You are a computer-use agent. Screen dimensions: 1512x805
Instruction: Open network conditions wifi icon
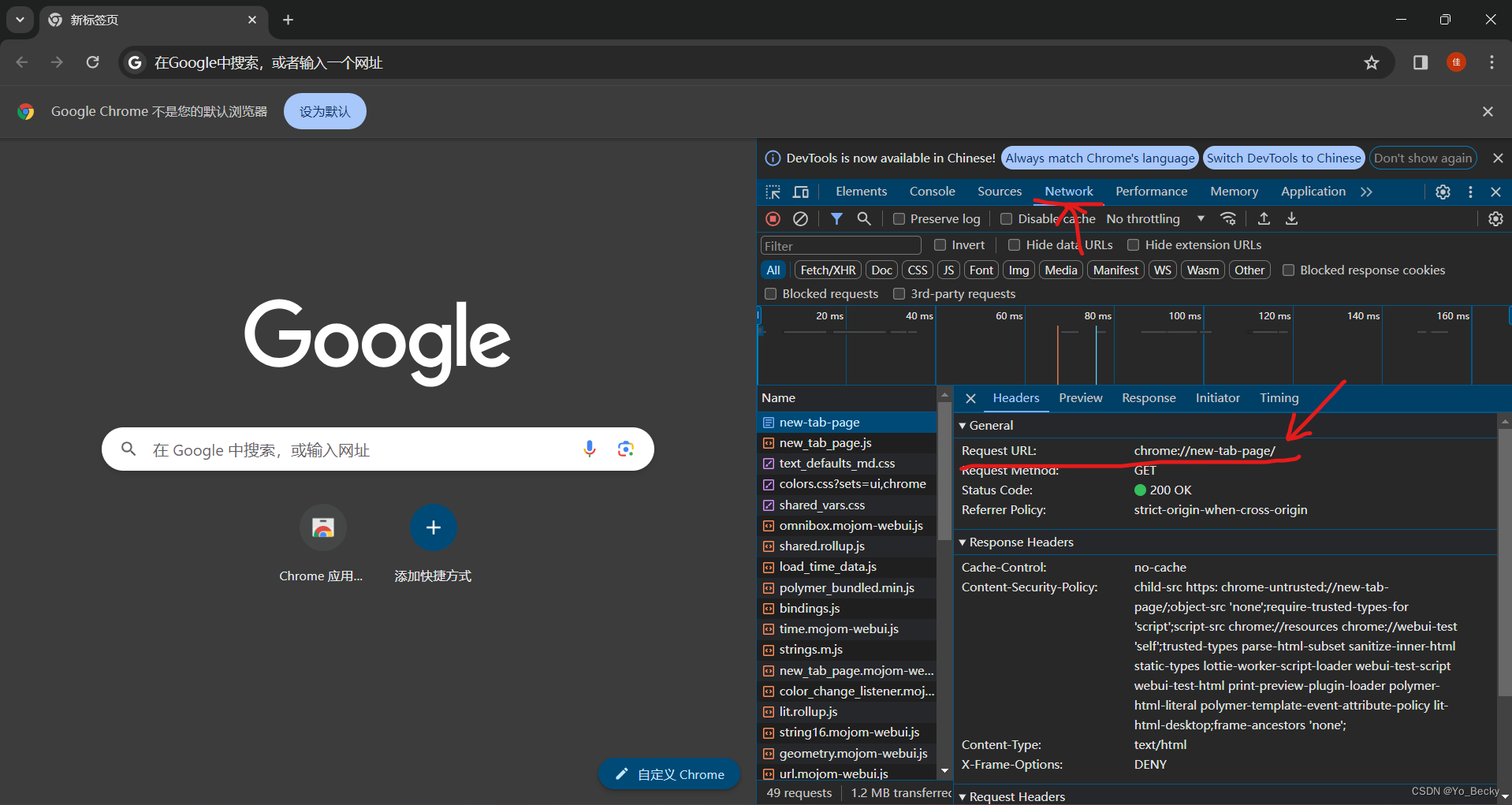(1228, 218)
